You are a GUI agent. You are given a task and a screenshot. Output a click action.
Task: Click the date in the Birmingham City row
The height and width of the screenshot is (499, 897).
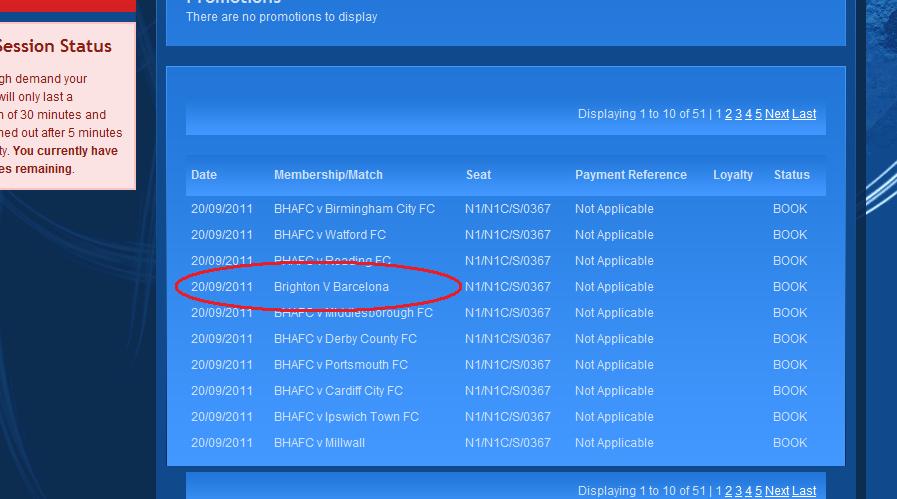click(x=221, y=209)
